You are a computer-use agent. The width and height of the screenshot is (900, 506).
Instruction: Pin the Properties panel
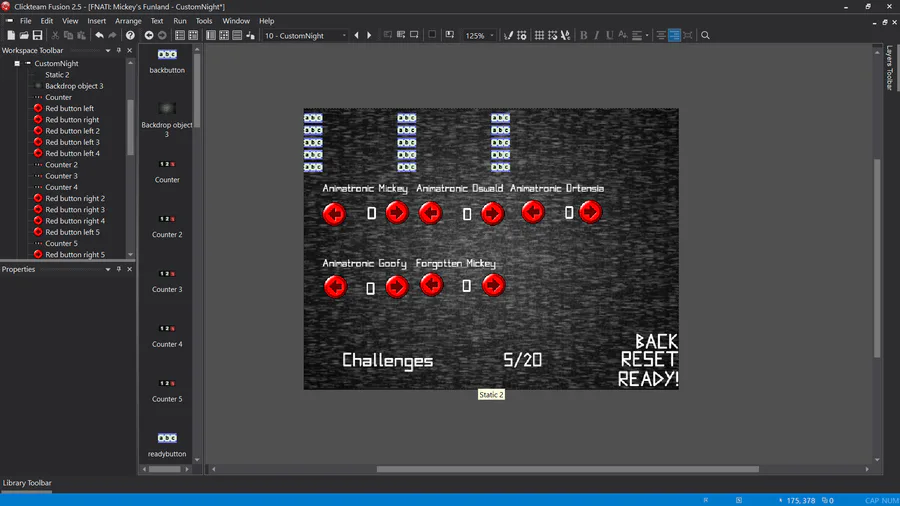(x=119, y=269)
